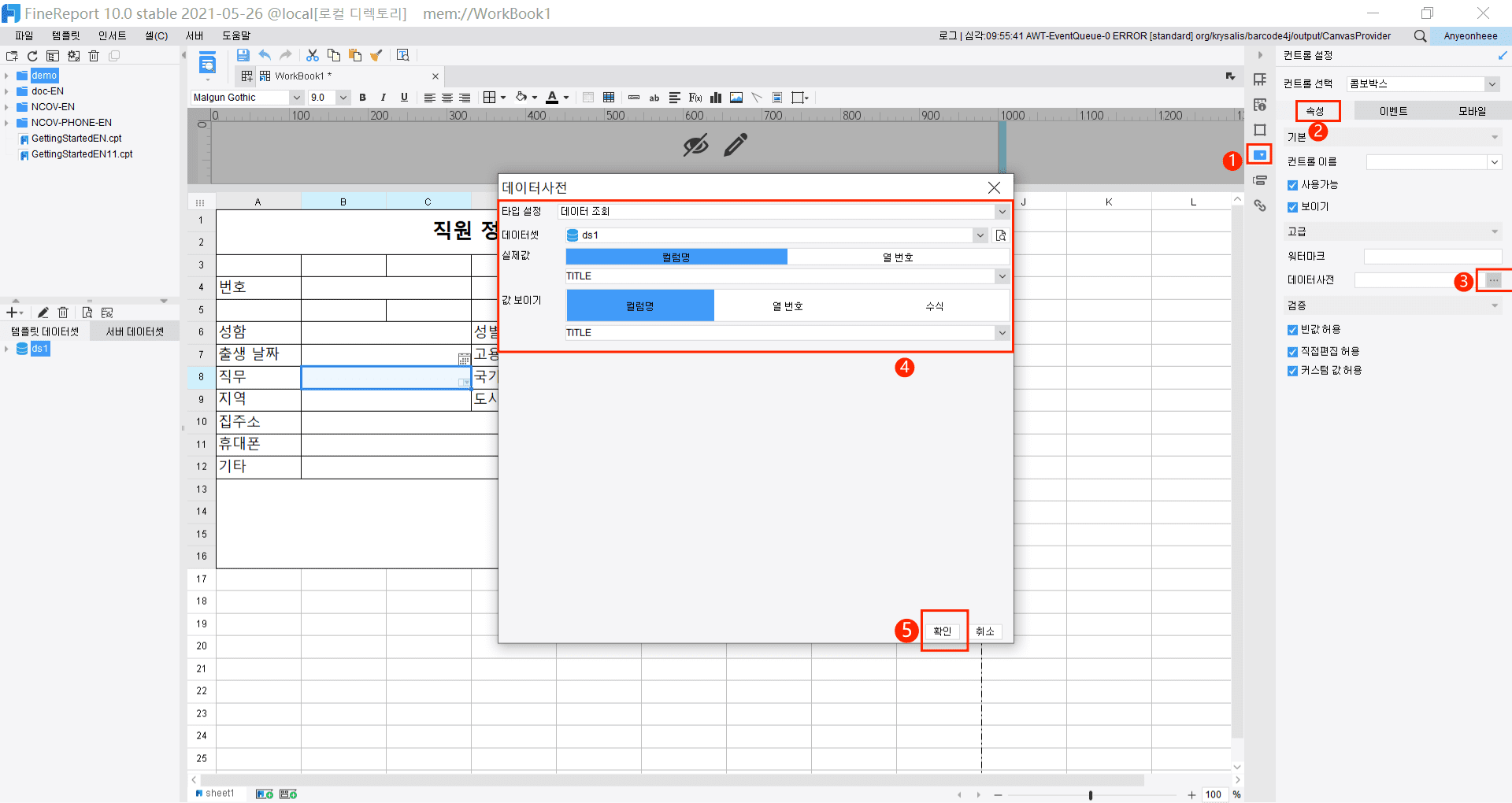The image size is (1512, 803).
Task: Switch to the 이벤트 tab
Action: [1393, 111]
